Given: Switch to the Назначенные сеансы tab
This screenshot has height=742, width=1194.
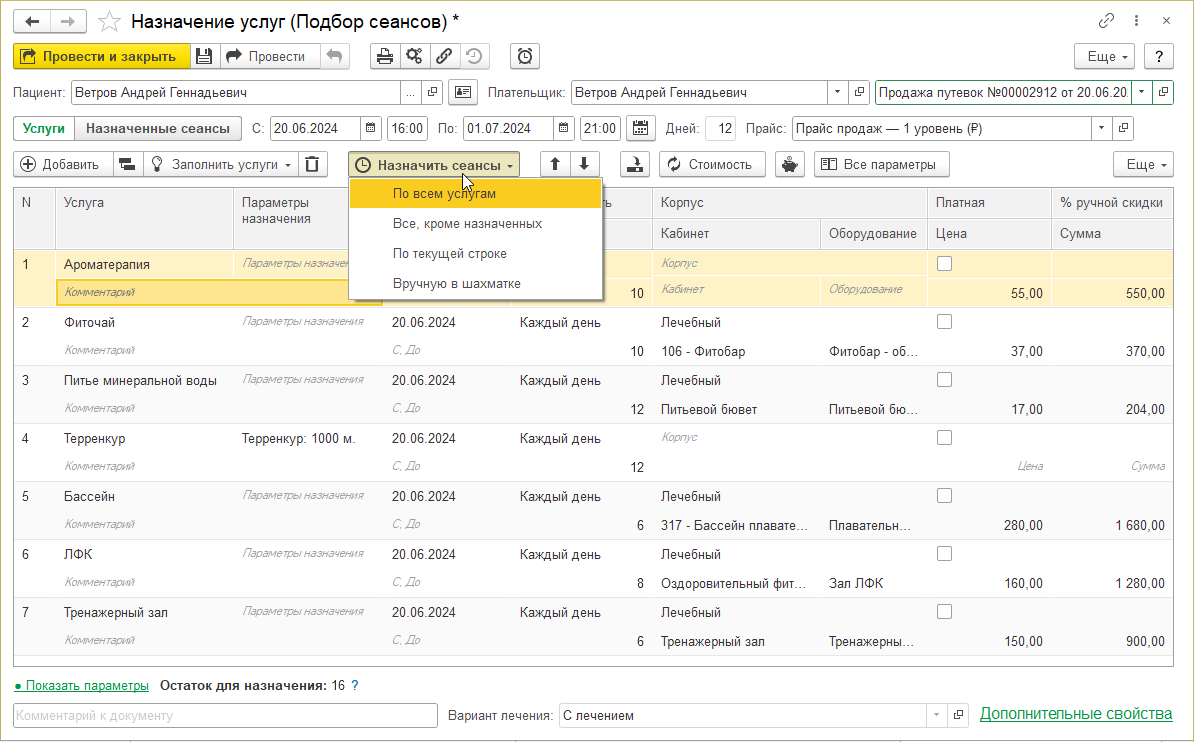Looking at the screenshot, I should click(x=158, y=128).
